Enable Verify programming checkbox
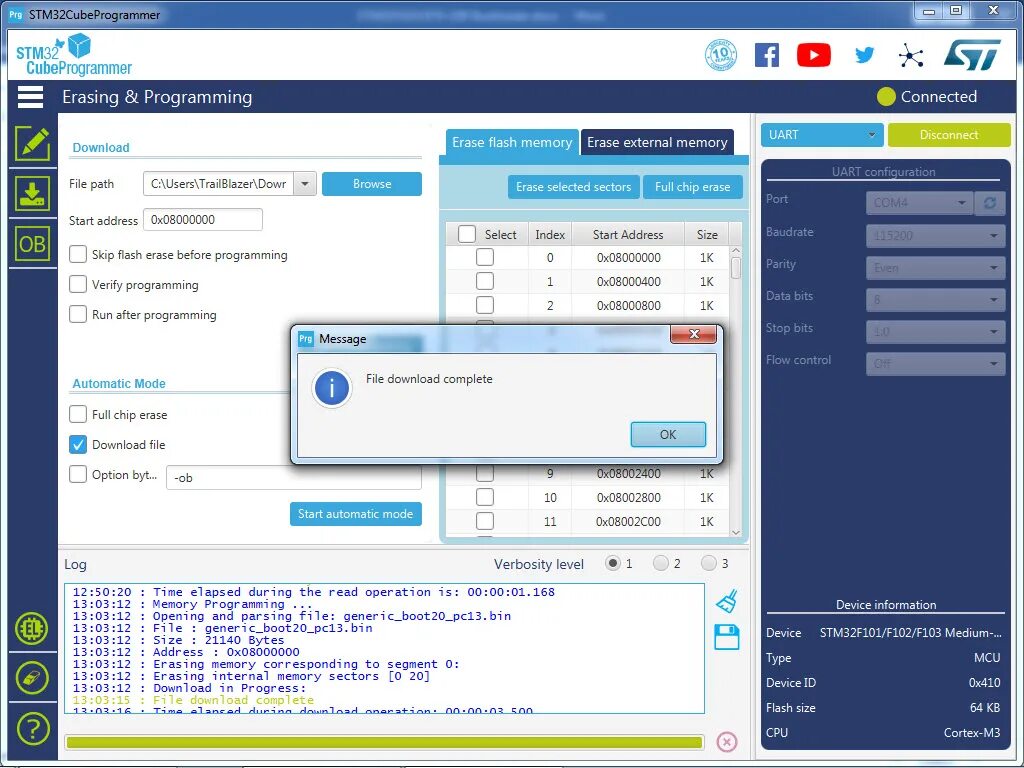Viewport: 1024px width, 768px height. 78,284
